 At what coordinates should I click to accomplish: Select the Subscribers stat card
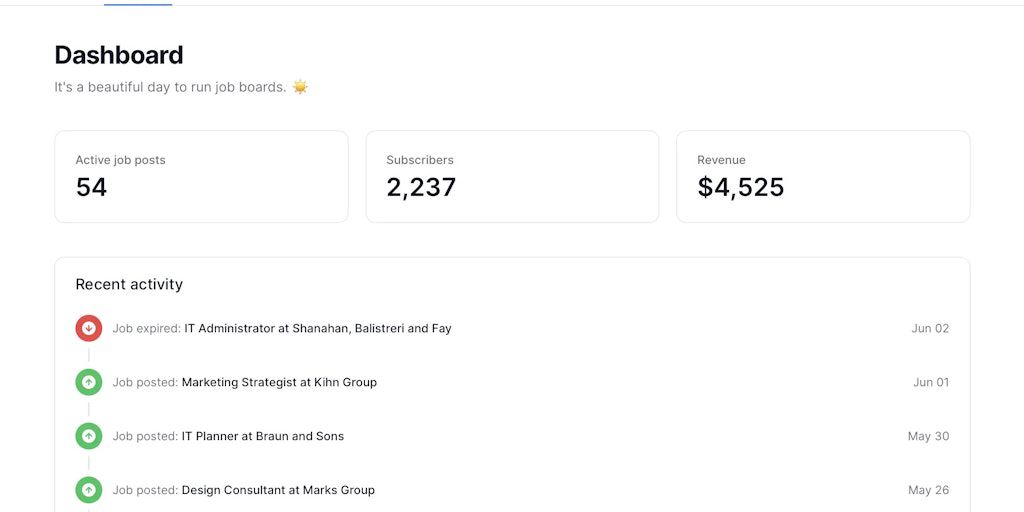click(x=512, y=176)
